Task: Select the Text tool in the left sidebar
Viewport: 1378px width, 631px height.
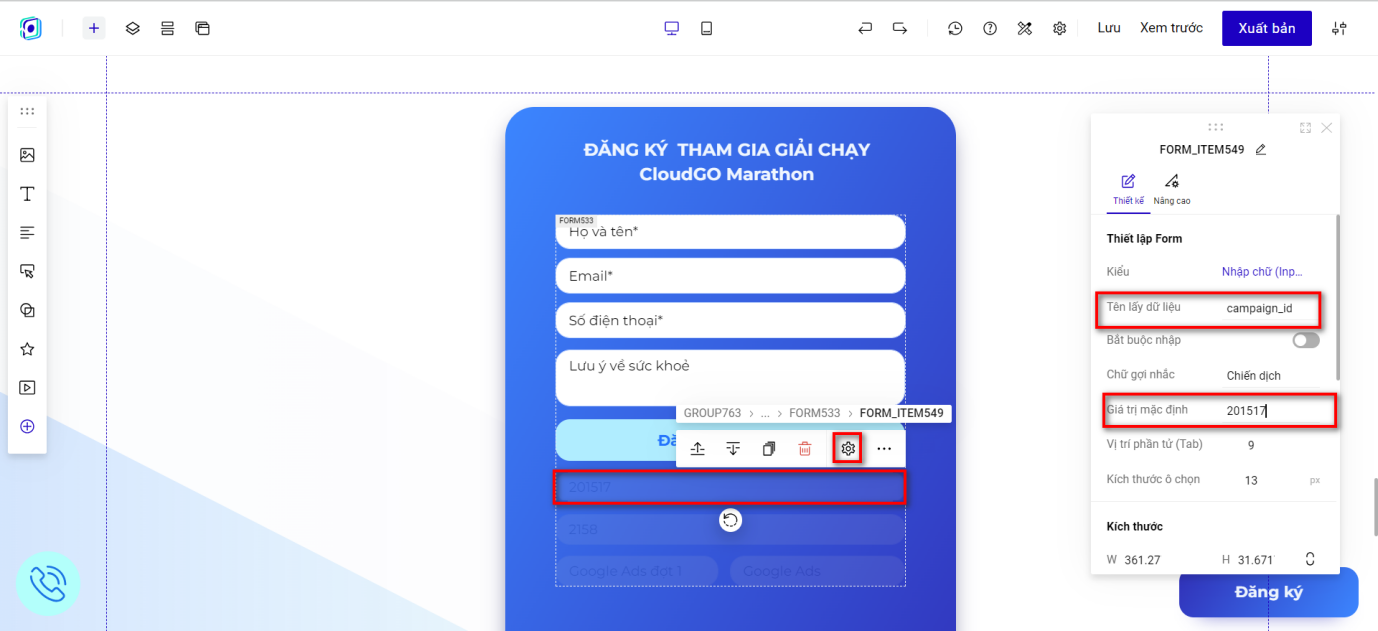Action: (x=27, y=193)
